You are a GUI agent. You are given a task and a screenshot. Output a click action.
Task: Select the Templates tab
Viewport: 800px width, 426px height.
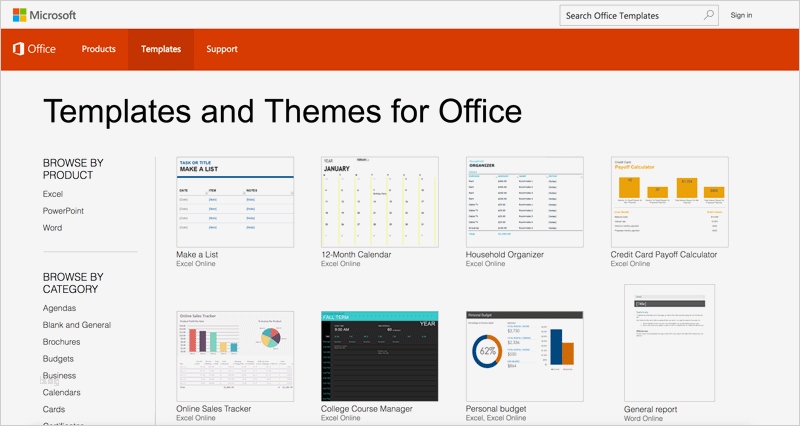point(161,49)
